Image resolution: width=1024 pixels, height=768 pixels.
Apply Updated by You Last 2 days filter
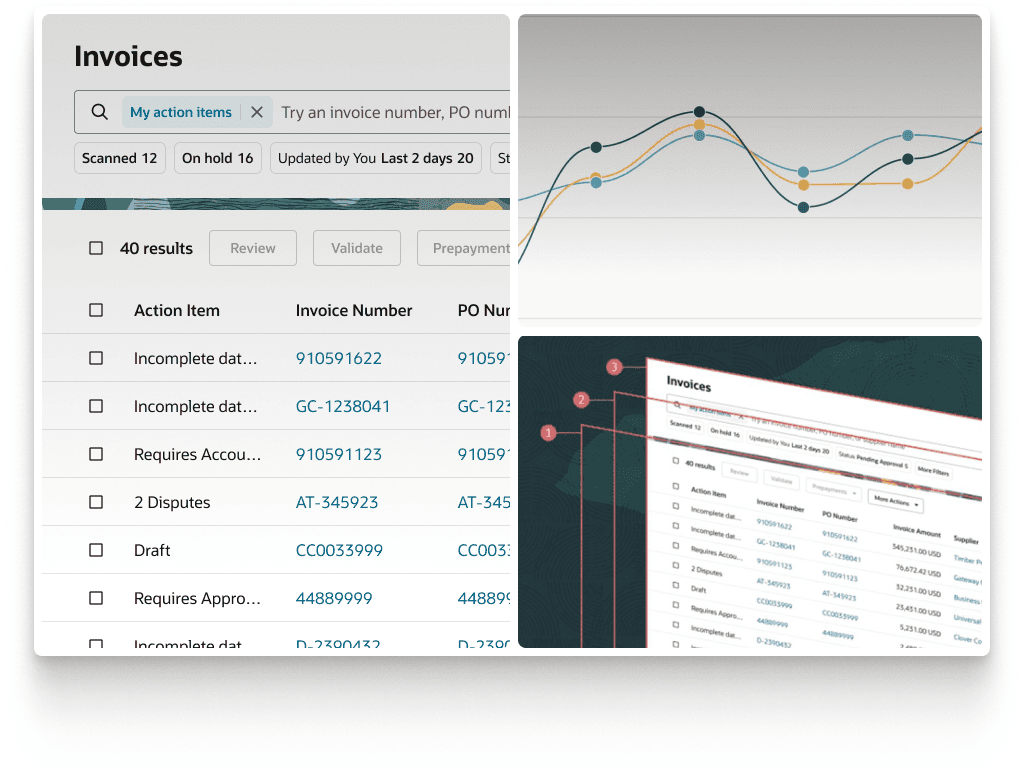tap(376, 158)
